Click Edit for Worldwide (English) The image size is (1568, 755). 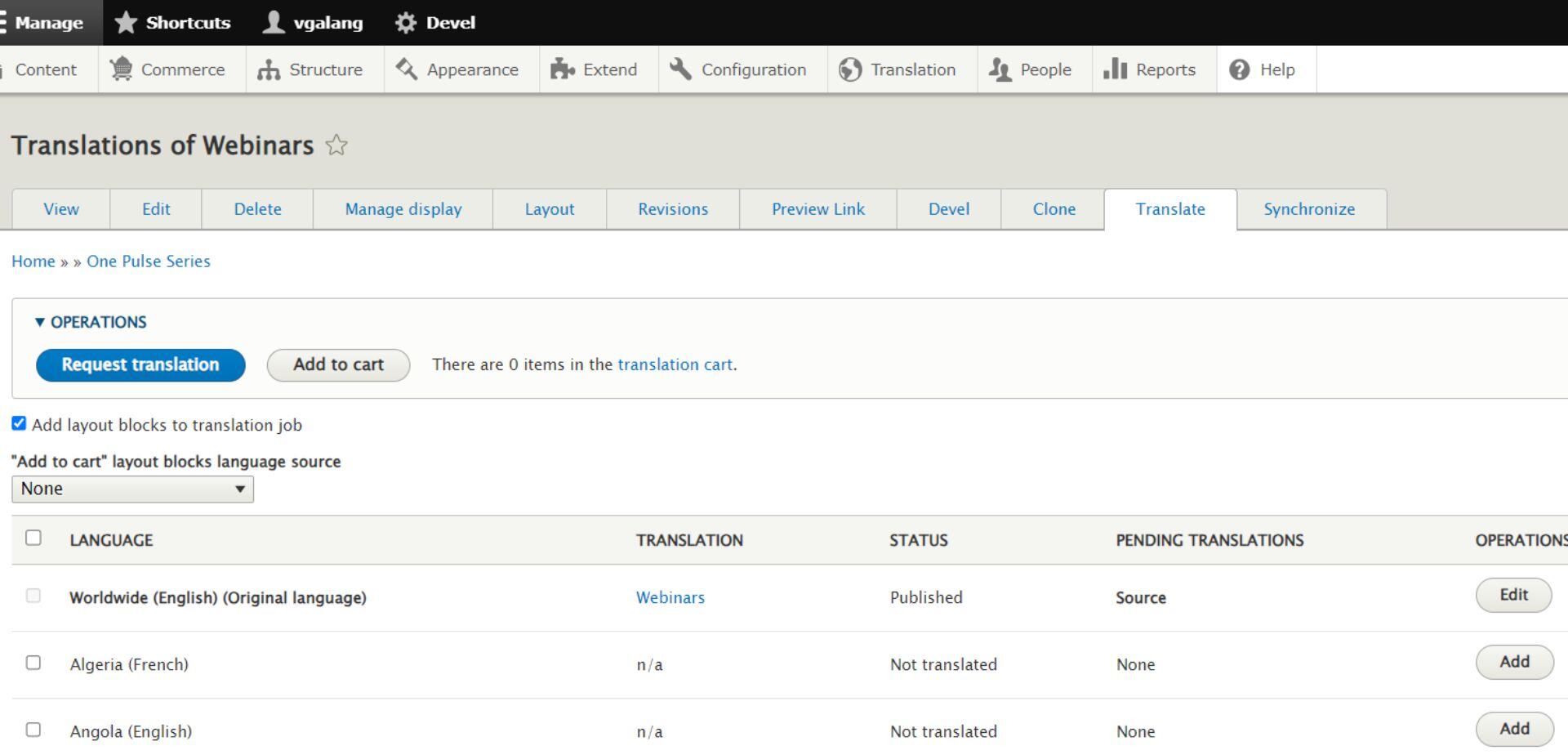(1513, 595)
